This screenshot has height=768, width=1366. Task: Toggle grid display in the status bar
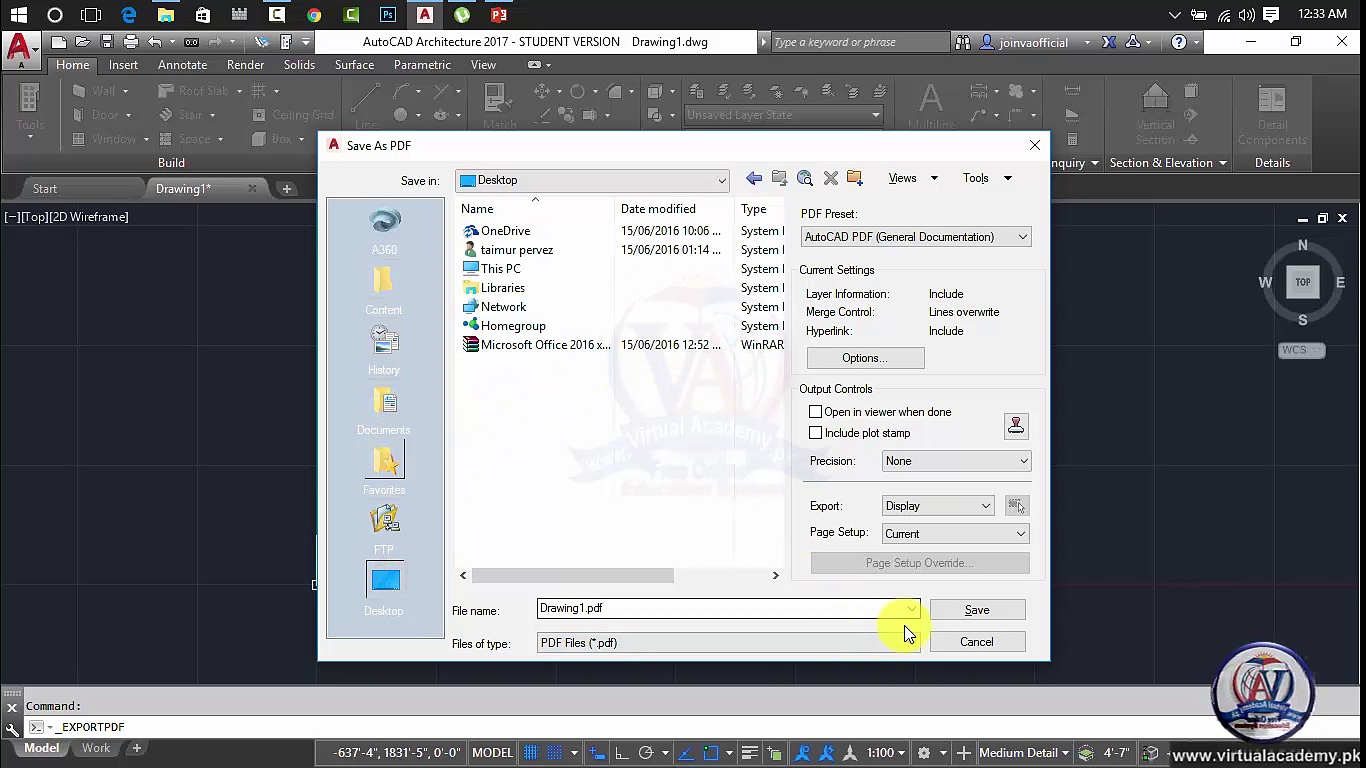point(531,753)
